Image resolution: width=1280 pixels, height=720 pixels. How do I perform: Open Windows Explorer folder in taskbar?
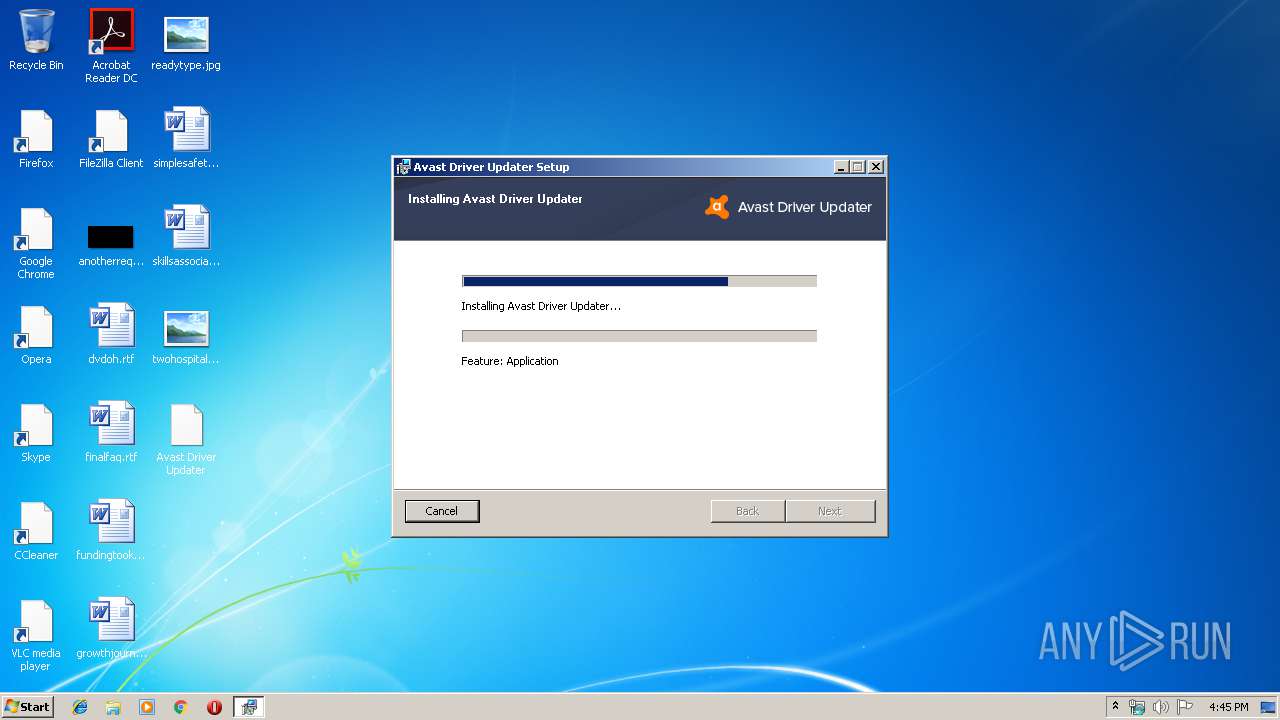click(113, 707)
